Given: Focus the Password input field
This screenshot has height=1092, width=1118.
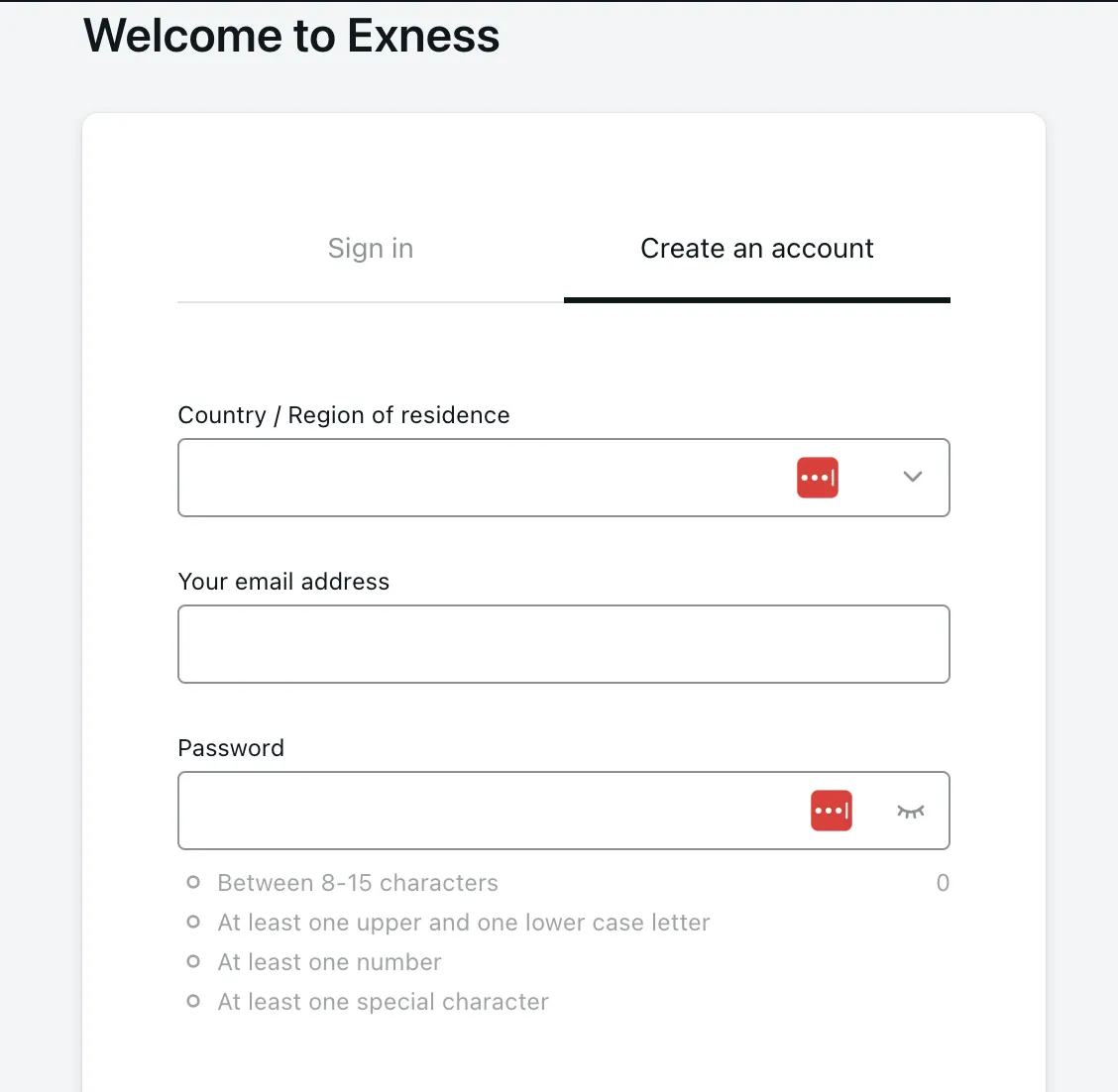Looking at the screenshot, I should click(563, 811).
